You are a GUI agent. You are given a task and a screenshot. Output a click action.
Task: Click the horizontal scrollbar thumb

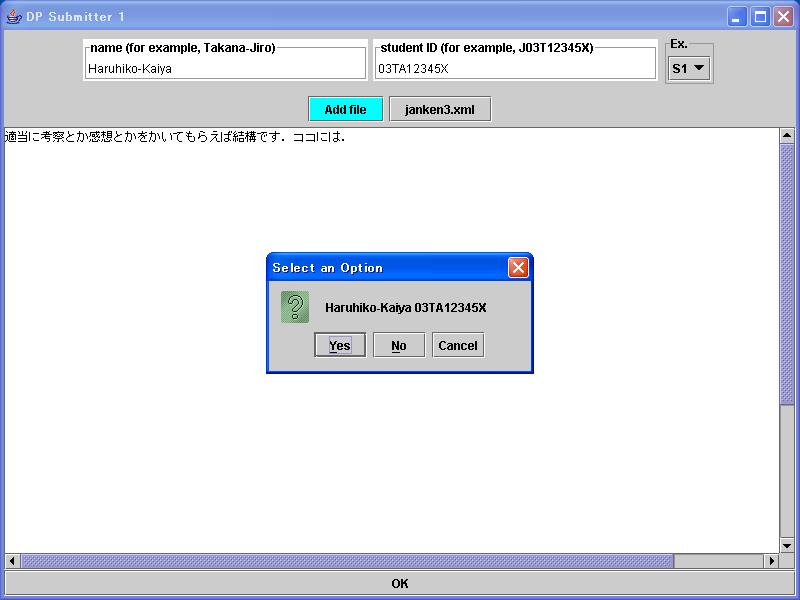[x=347, y=561]
